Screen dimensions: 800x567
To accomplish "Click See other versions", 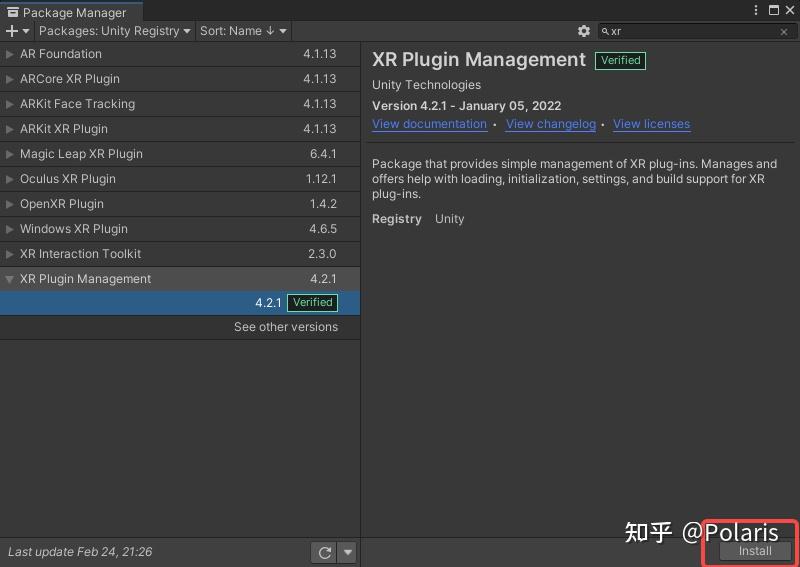I will click(x=286, y=327).
